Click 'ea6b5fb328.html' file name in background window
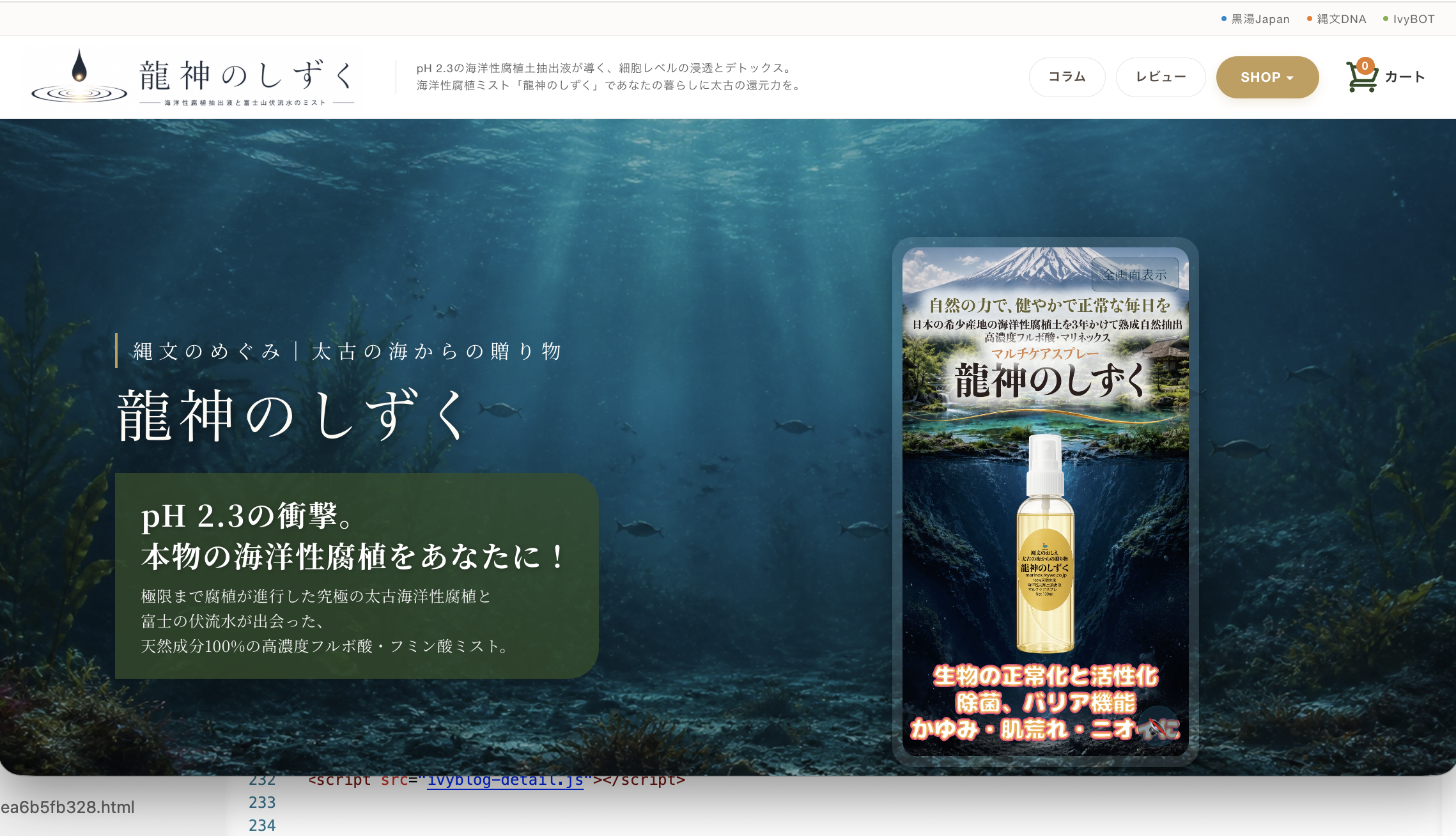Screen dimensions: 1456x836 67,808
